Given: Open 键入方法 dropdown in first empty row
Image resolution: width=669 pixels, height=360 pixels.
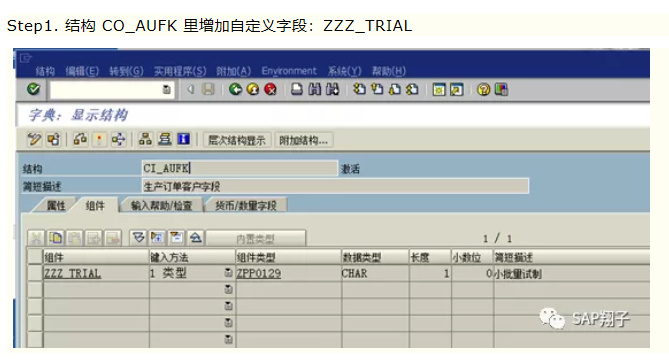Looking at the screenshot, I should [x=229, y=290].
